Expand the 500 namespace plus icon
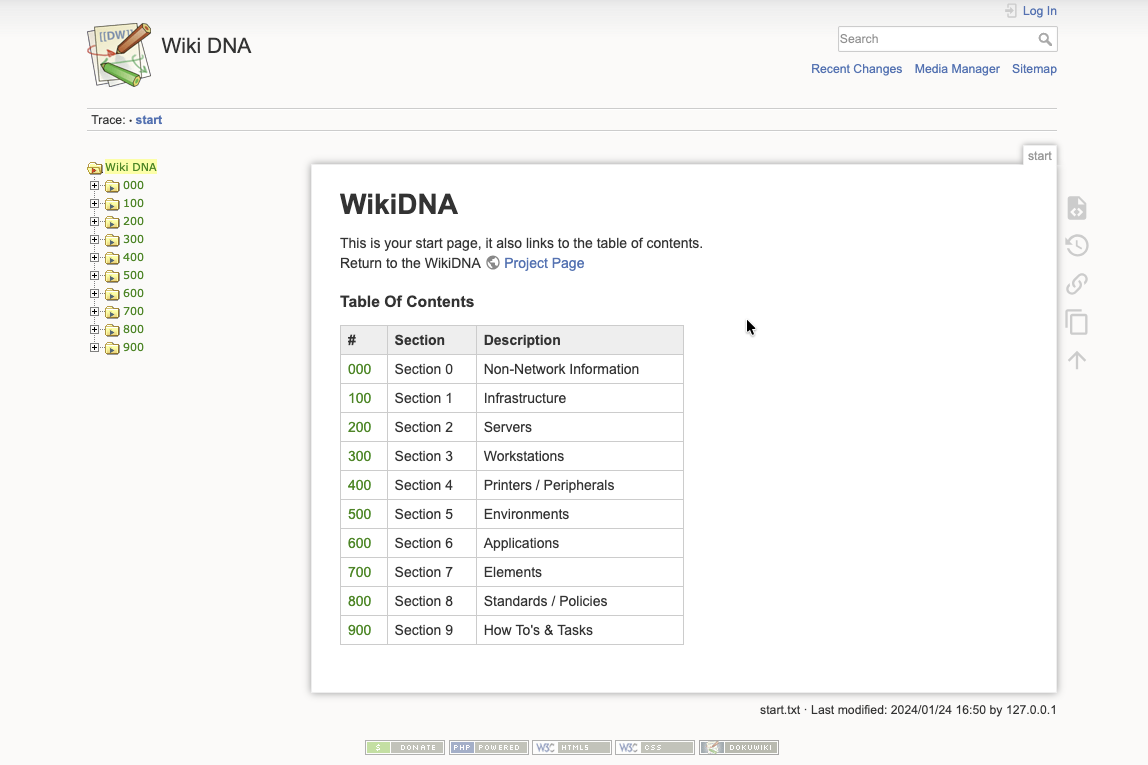Image resolution: width=1148 pixels, height=765 pixels. coord(95,275)
